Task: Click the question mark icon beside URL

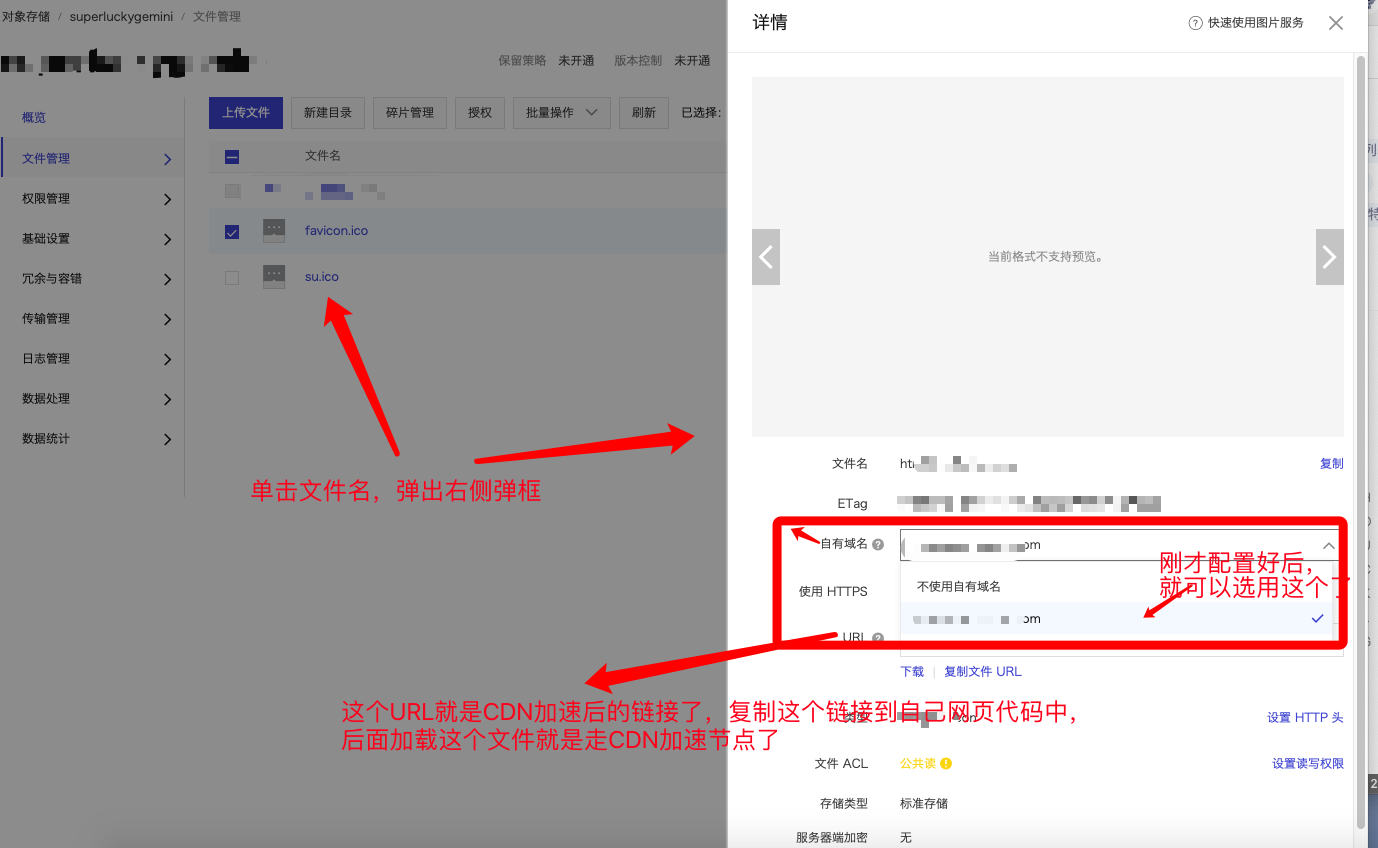Action: [x=878, y=637]
